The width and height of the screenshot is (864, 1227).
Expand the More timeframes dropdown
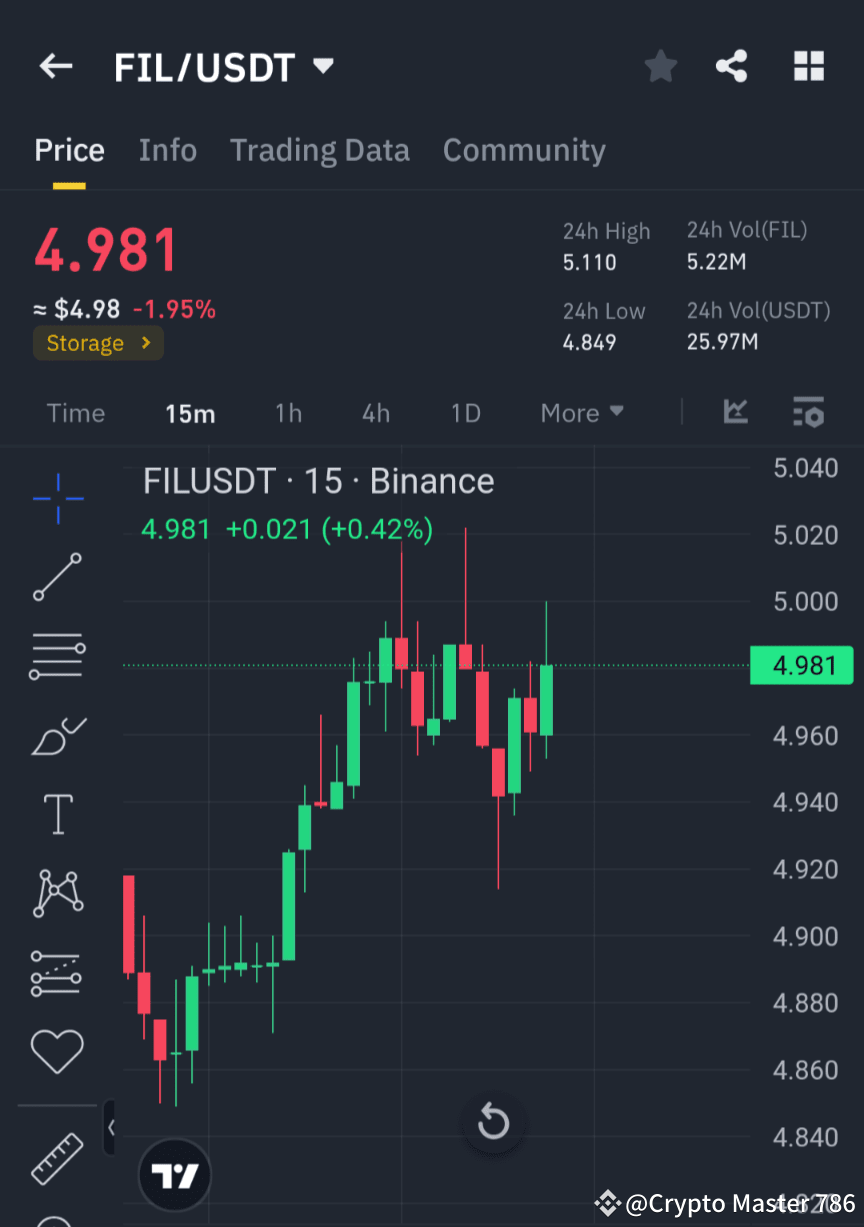tap(581, 412)
